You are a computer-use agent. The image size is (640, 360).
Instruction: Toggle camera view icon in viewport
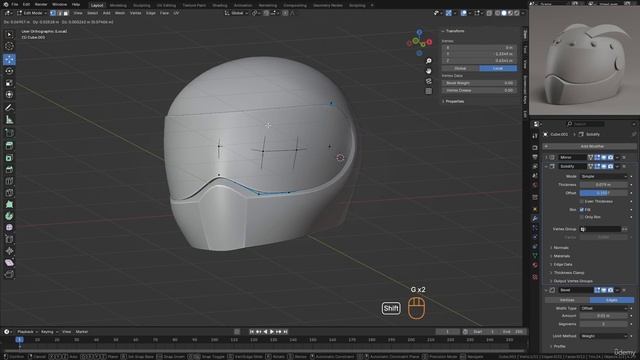429,81
